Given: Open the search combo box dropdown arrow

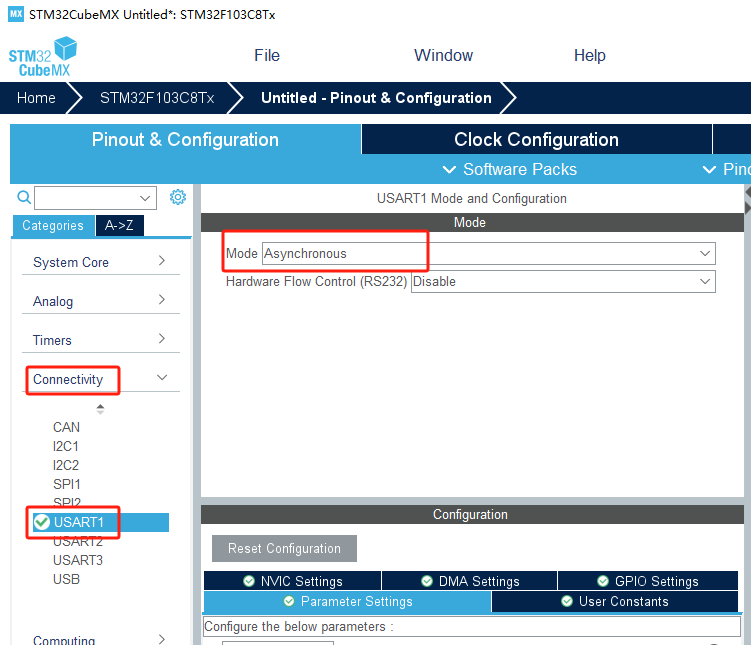Looking at the screenshot, I should click(145, 198).
